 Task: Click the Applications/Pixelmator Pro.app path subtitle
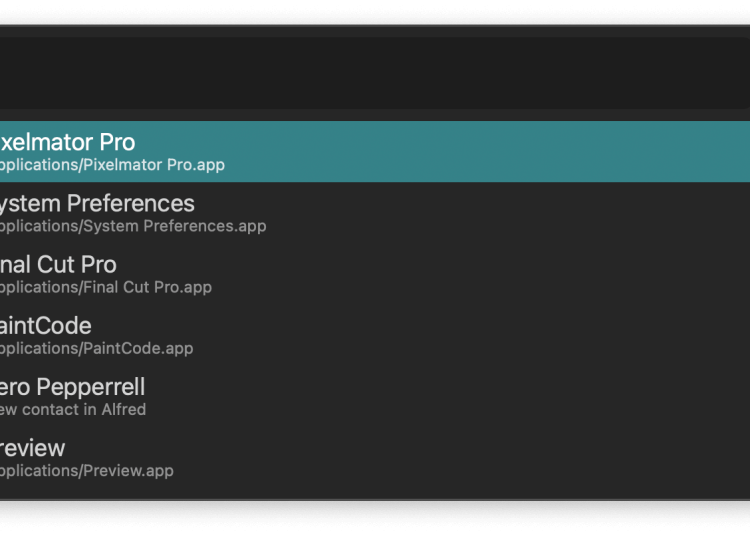[110, 165]
